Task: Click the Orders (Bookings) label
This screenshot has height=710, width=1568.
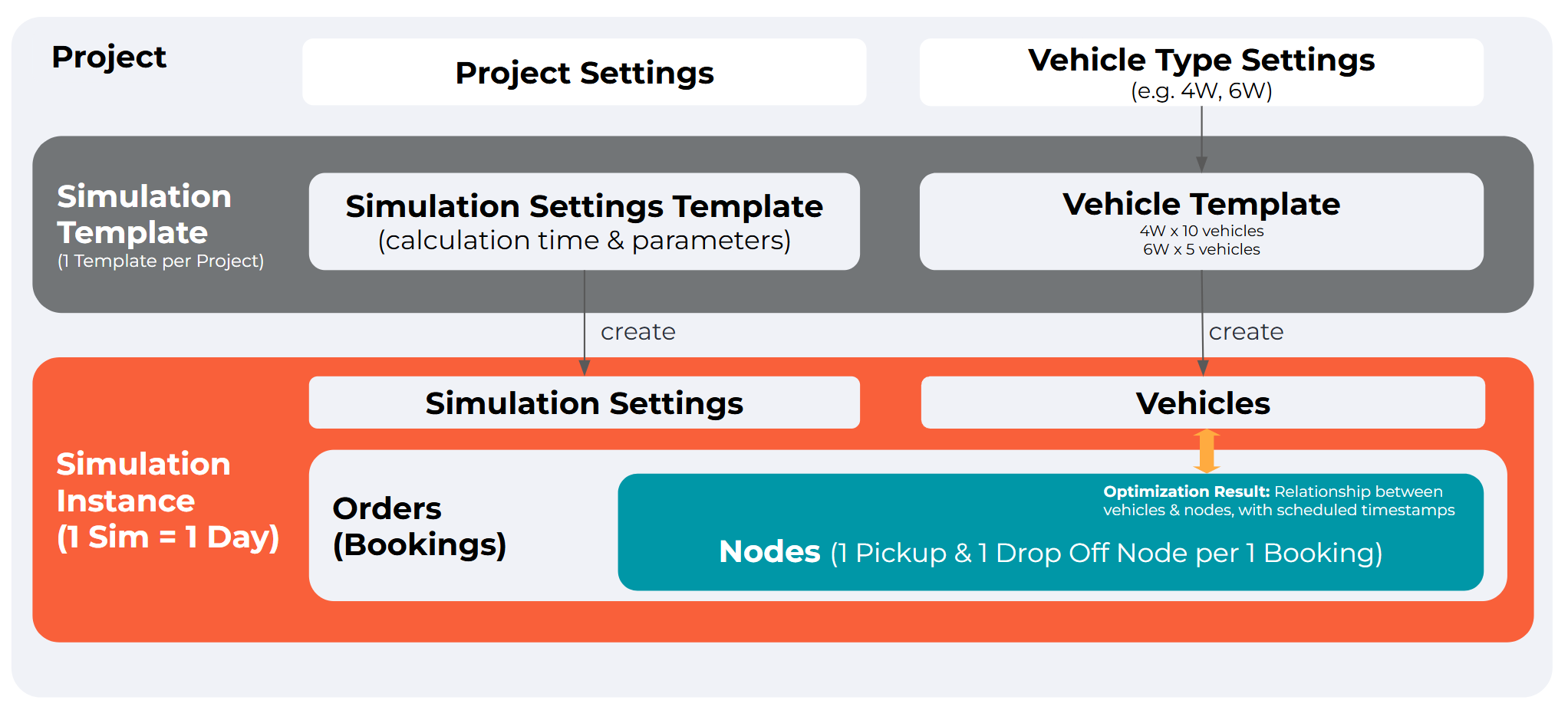Action: coord(419,526)
